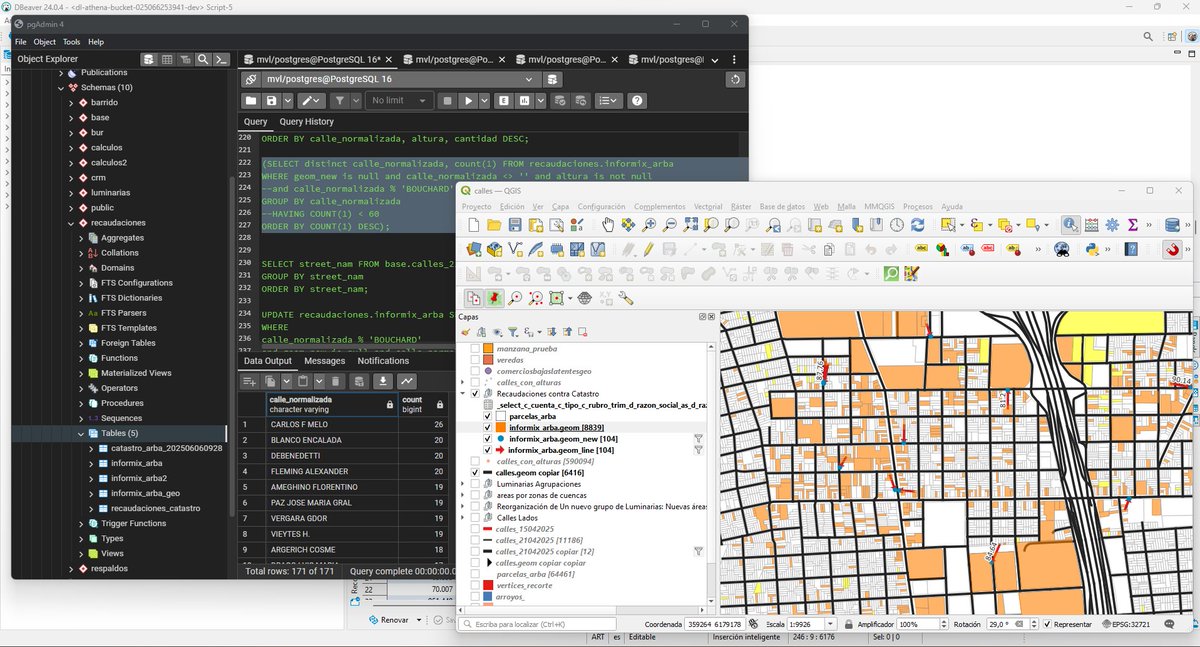Click the Add row icon in Data Output

click(x=250, y=381)
